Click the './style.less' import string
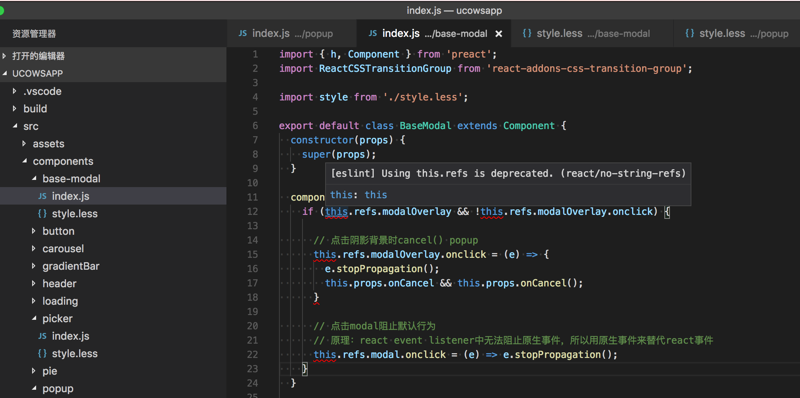The height and width of the screenshot is (398, 800). click(x=422, y=97)
